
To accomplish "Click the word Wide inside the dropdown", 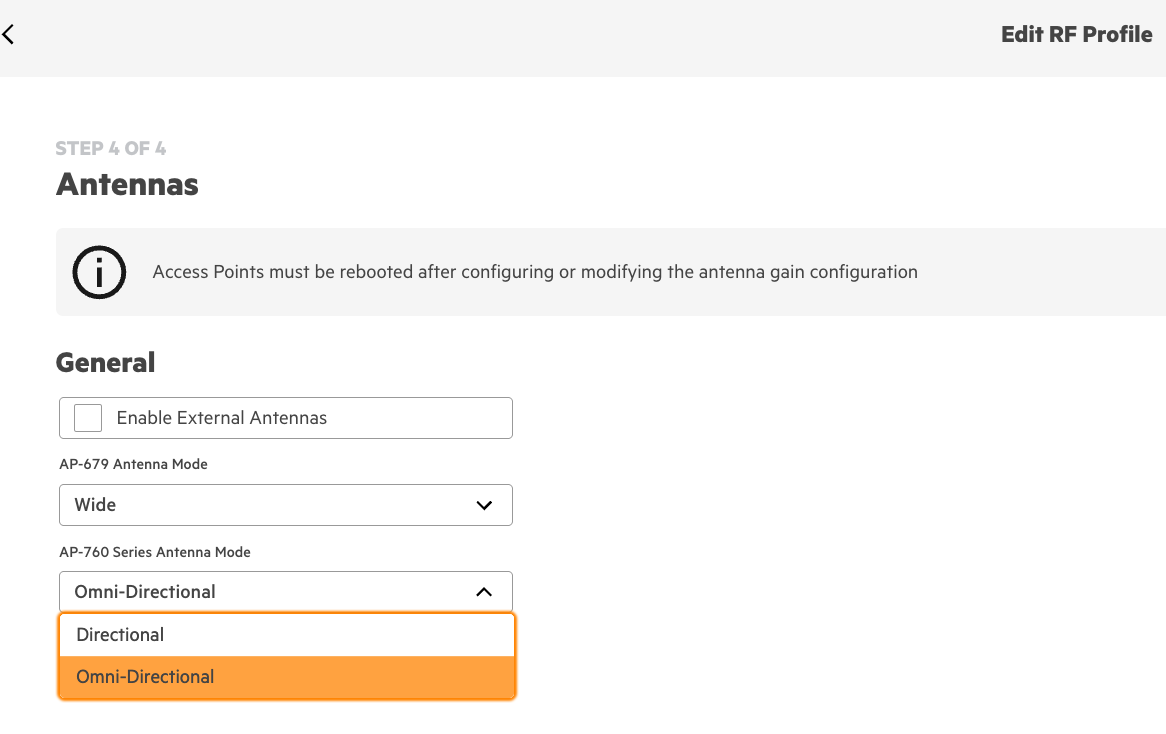I will tap(95, 505).
